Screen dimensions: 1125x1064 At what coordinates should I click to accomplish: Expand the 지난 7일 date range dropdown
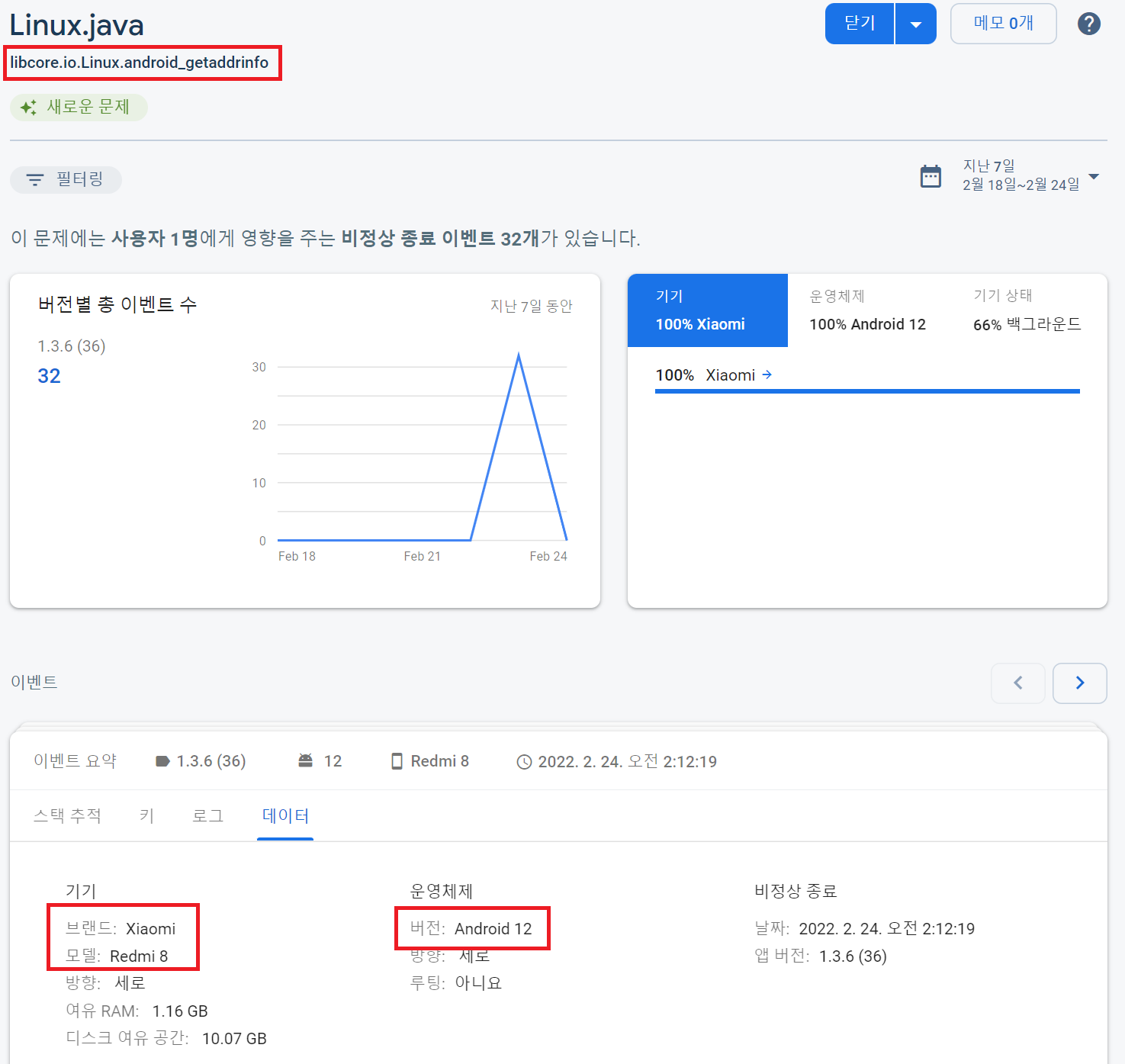pos(1094,176)
